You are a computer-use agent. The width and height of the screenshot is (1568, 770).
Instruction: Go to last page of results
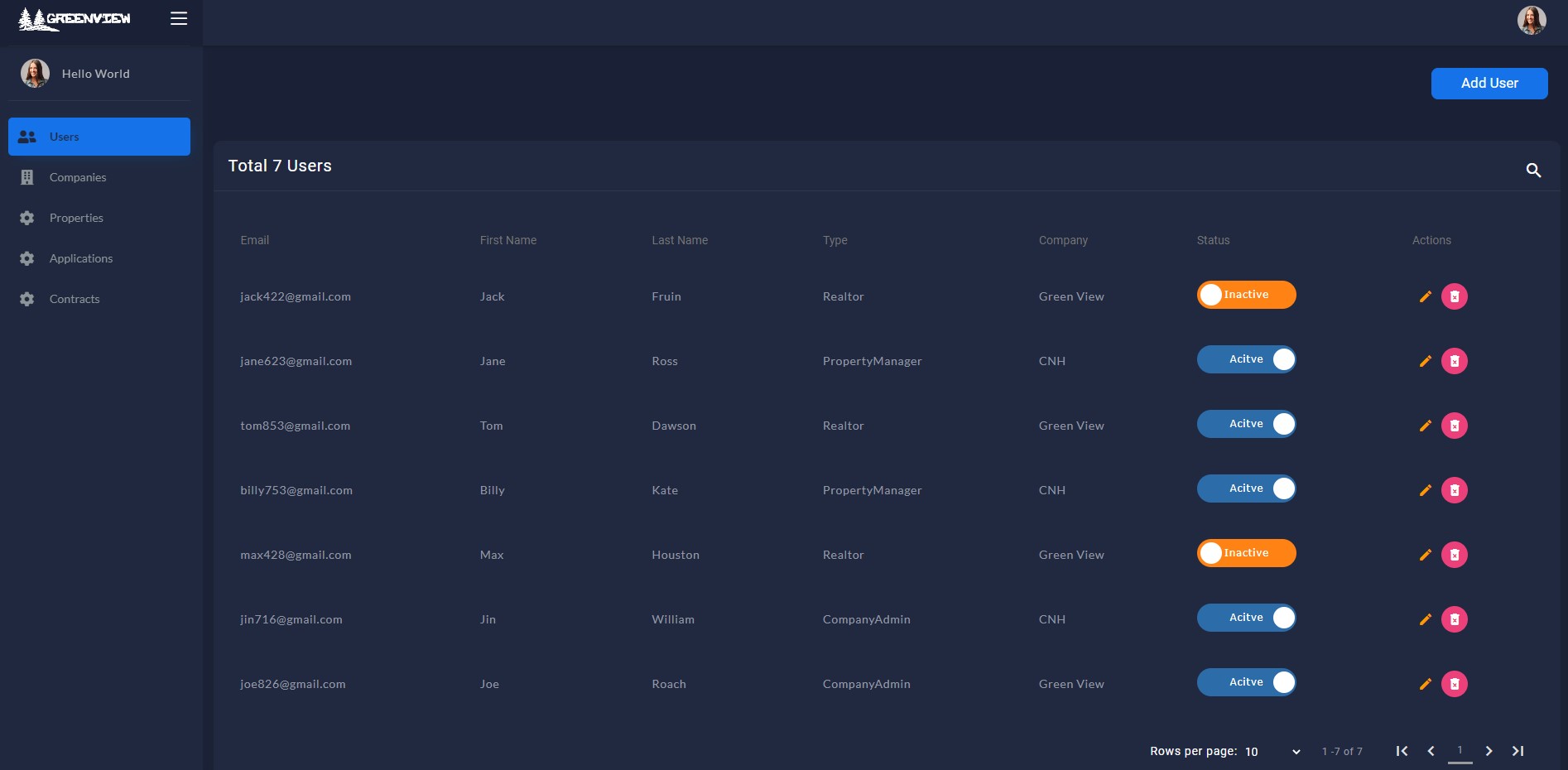pyautogui.click(x=1517, y=751)
